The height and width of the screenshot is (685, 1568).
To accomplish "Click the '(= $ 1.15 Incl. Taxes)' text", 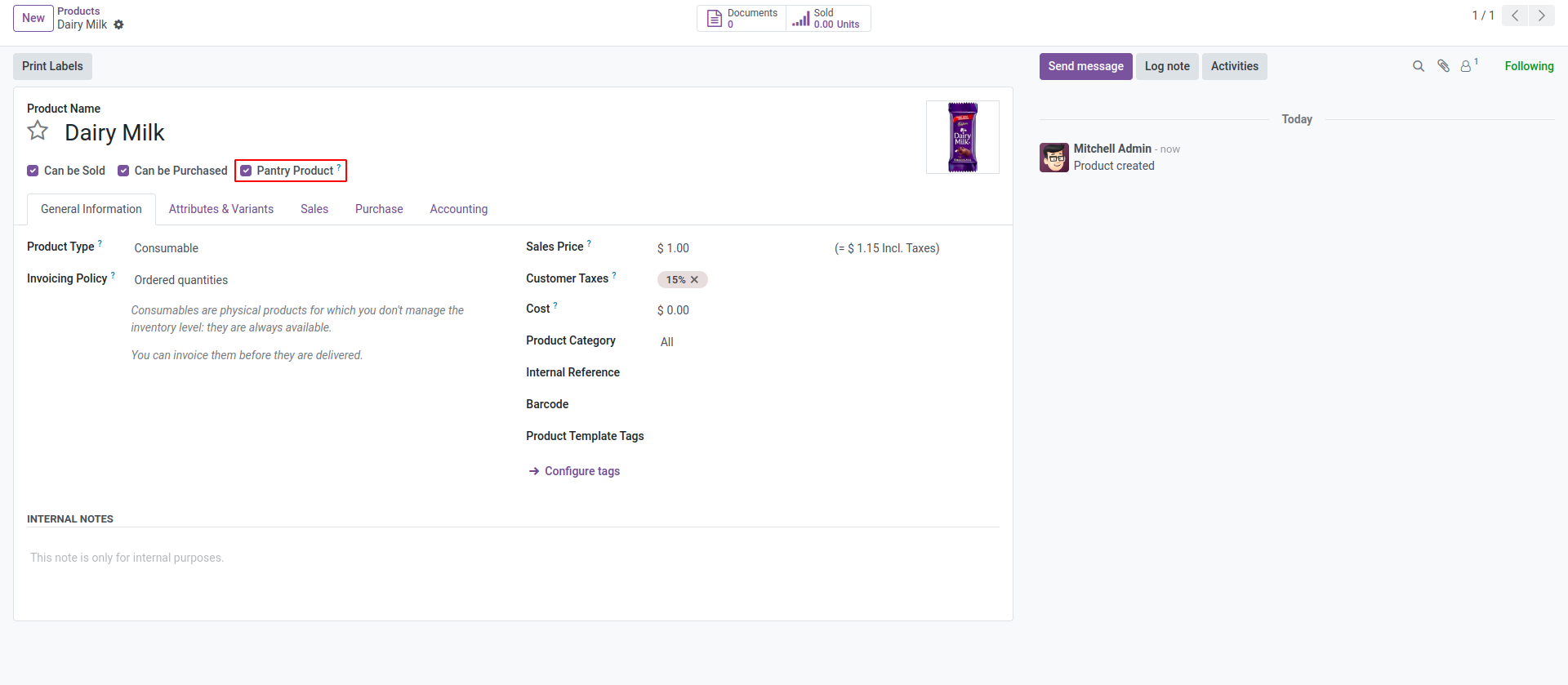I will (887, 248).
